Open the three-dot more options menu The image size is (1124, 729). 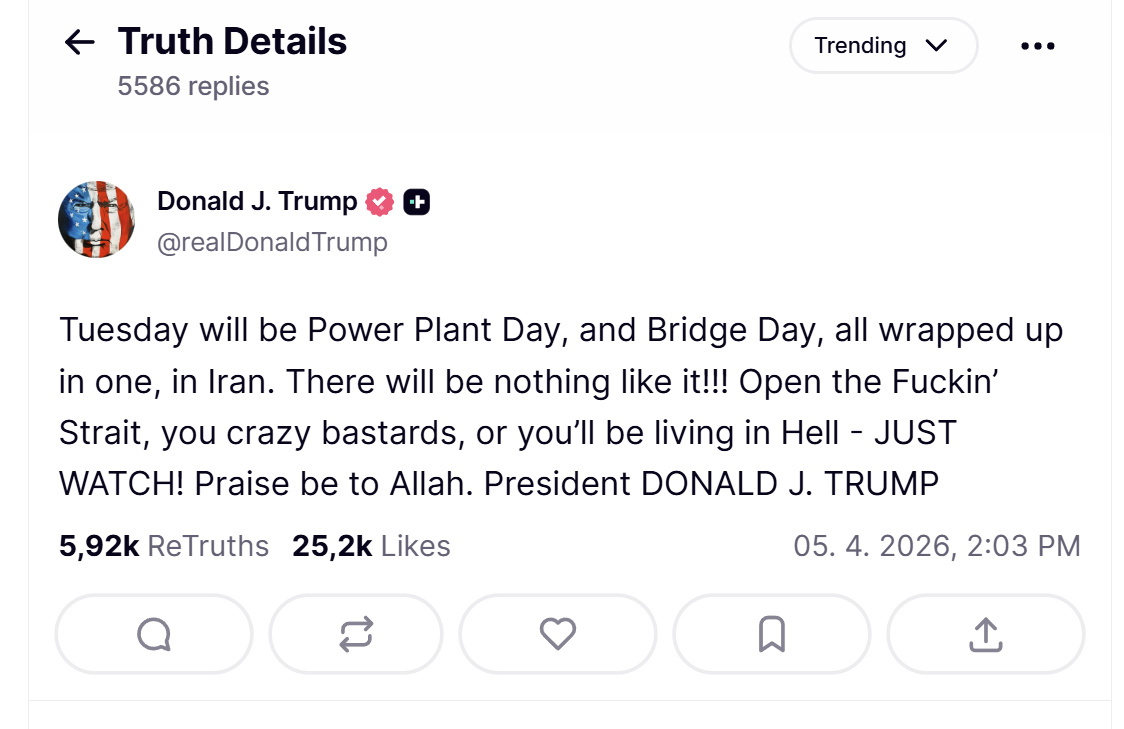pos(1037,46)
